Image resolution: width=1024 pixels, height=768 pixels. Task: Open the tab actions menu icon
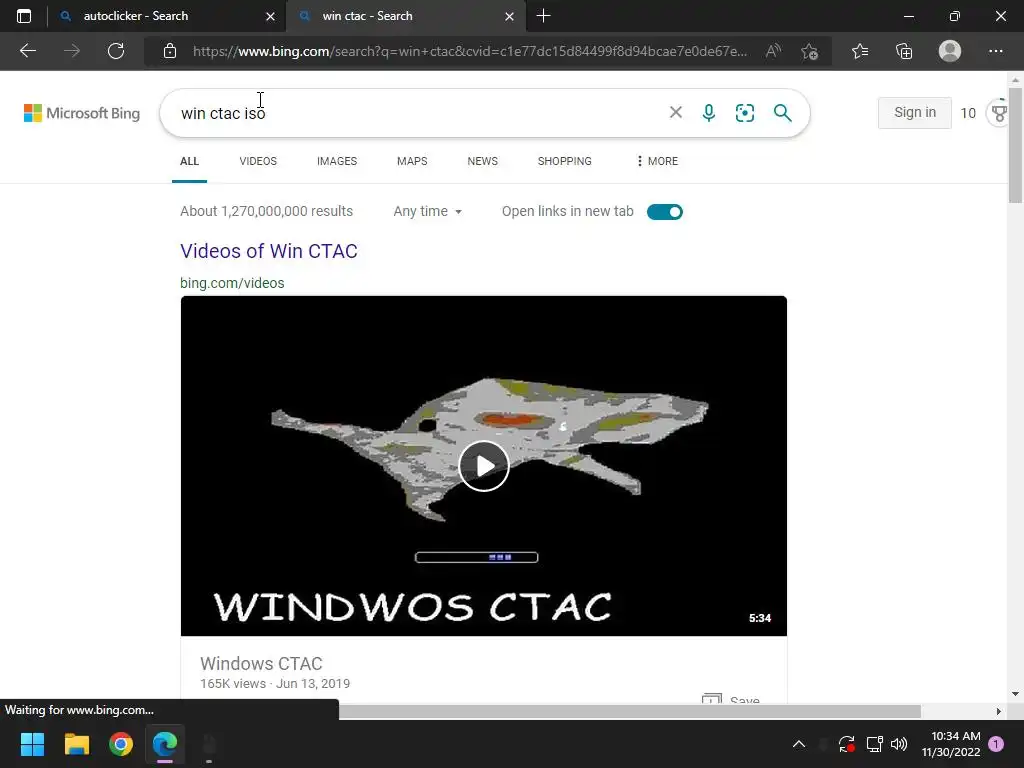pyautogui.click(x=24, y=16)
